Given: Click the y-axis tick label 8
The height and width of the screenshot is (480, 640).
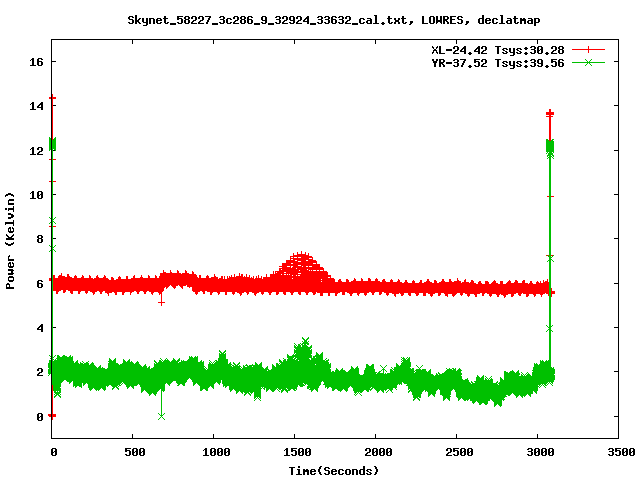Looking at the screenshot, I should click(40, 239).
